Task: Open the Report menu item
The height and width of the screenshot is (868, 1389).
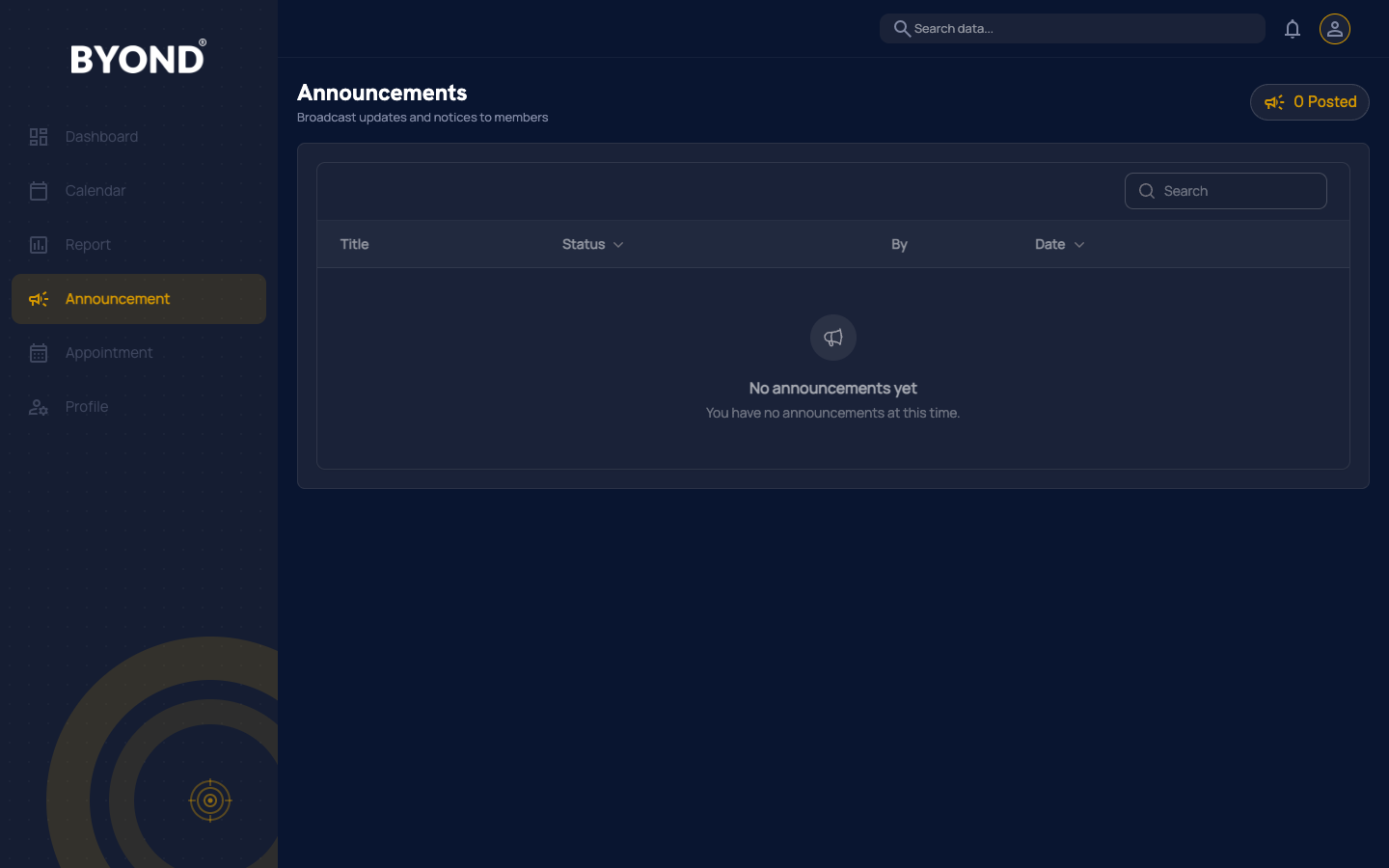Action: [x=139, y=245]
